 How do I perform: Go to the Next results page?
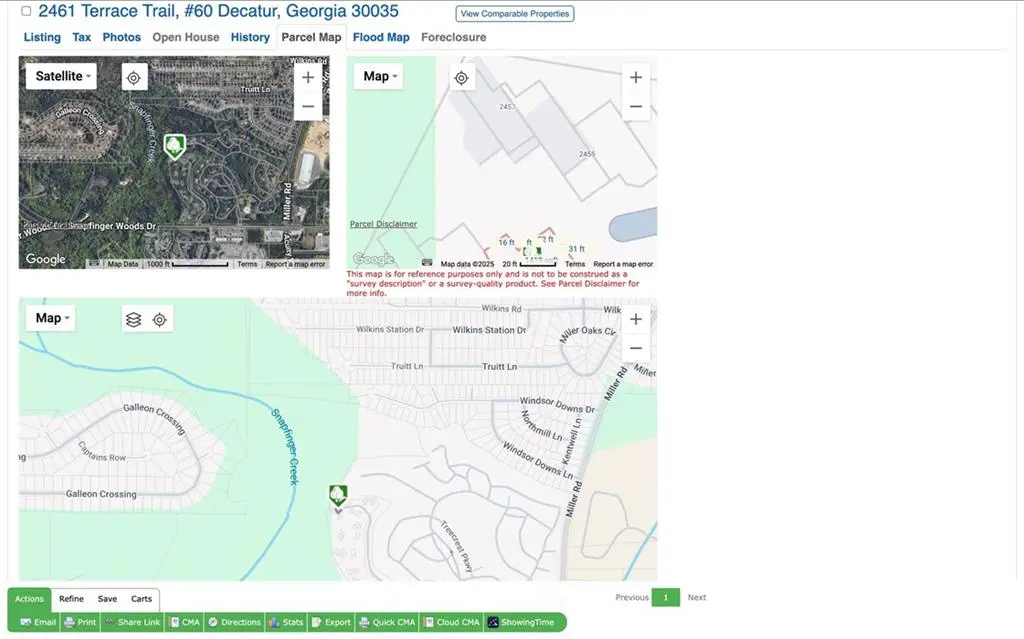pyautogui.click(x=697, y=598)
